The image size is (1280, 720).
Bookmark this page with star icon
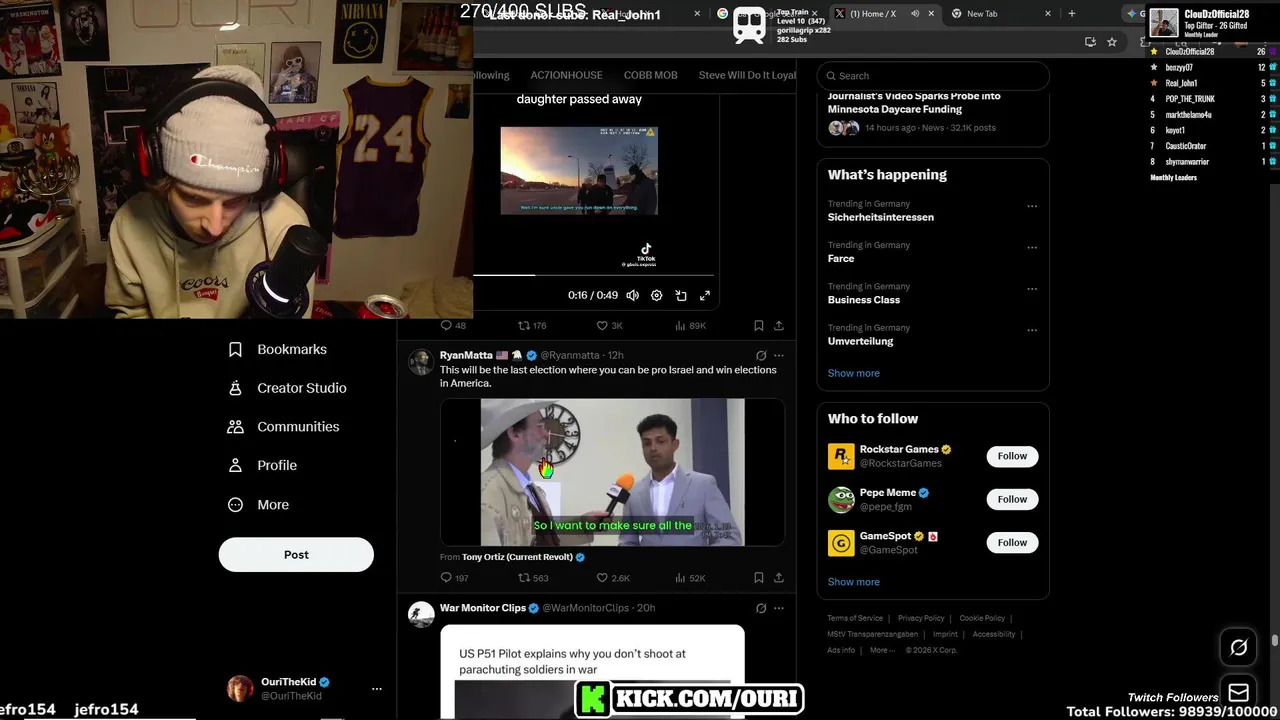click(1112, 42)
